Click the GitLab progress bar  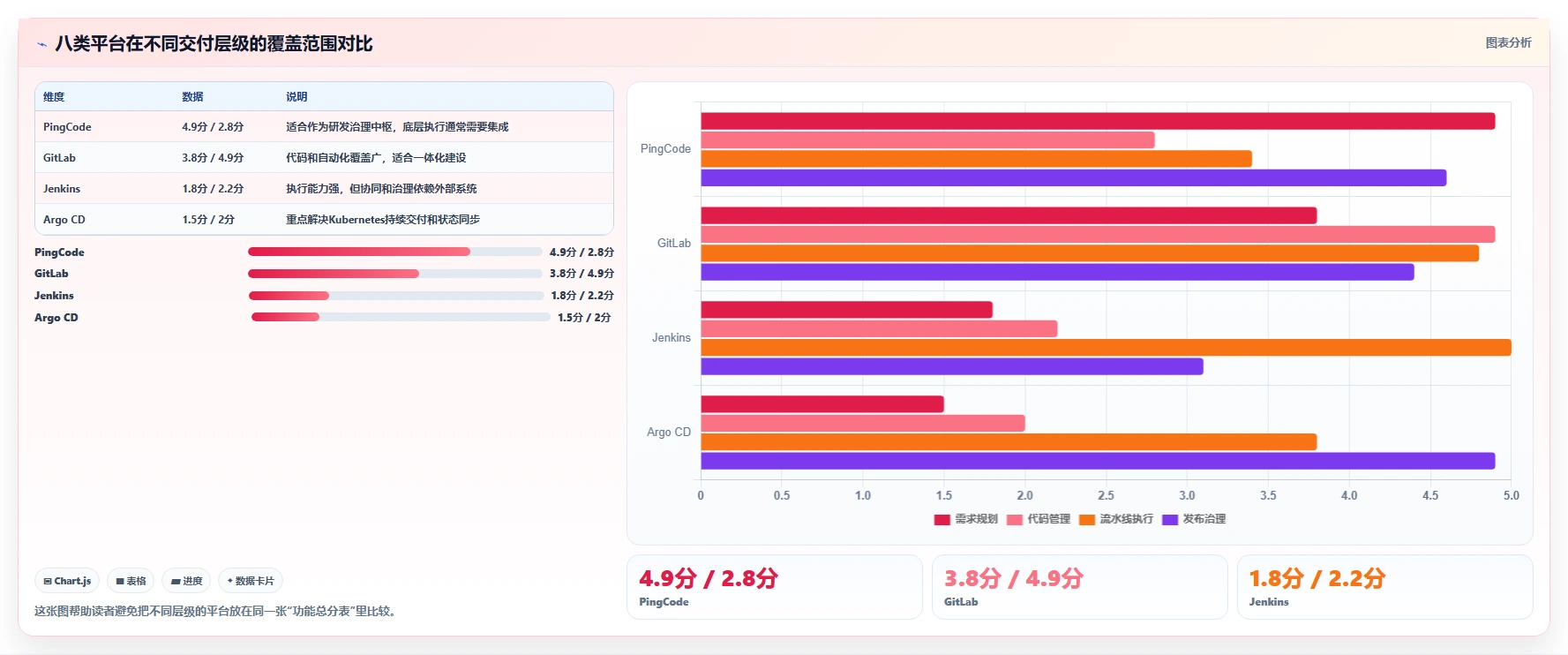click(394, 274)
